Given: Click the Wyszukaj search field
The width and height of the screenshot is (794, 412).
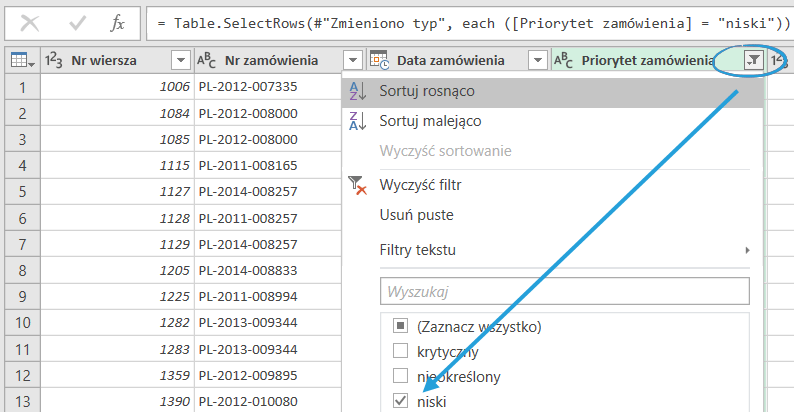Looking at the screenshot, I should point(564,291).
